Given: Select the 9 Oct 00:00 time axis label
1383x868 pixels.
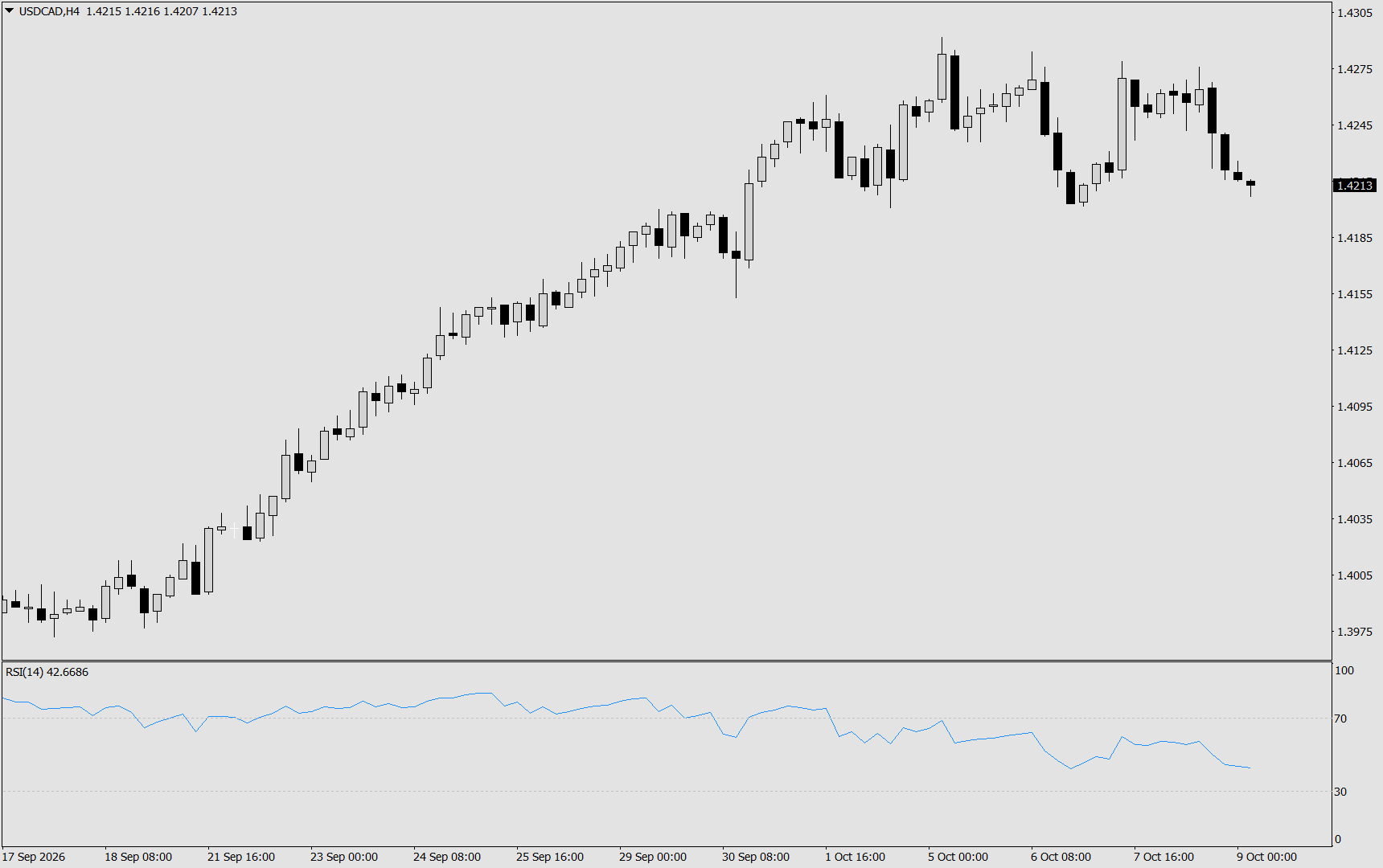Looking at the screenshot, I should coord(1267,857).
